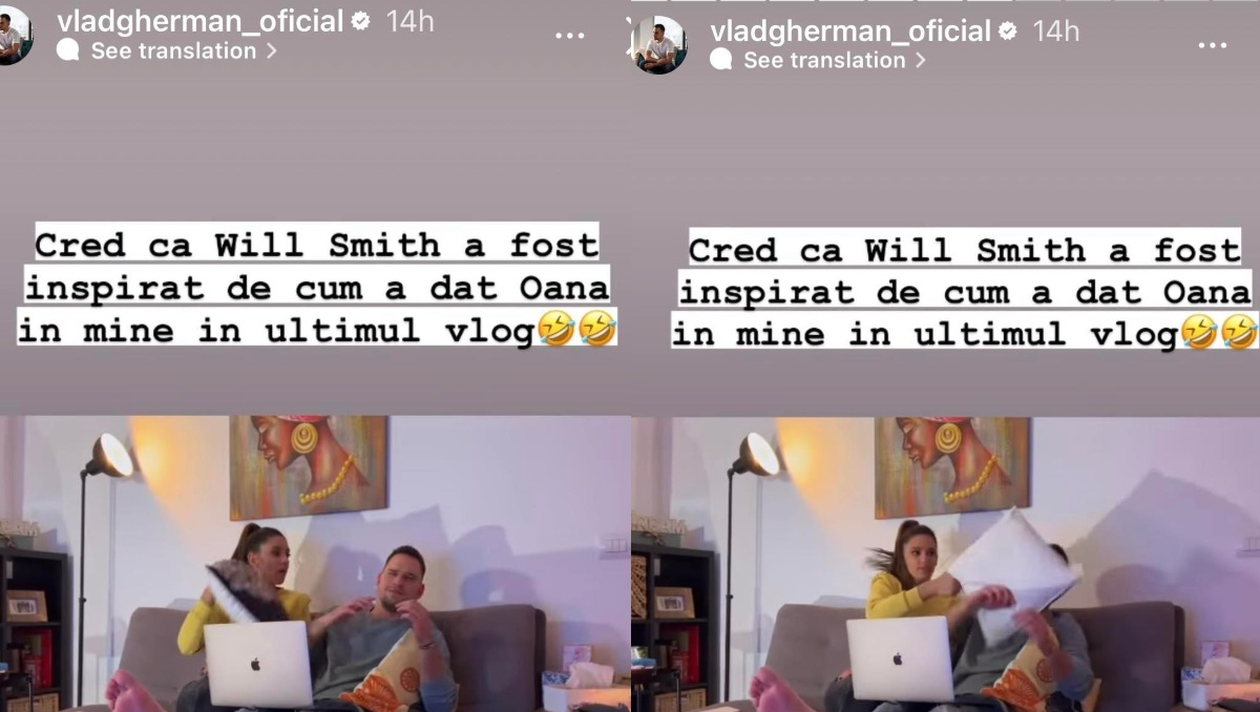Tap the right video with the pillow hit
This screenshot has height=712, width=1260.
pyautogui.click(x=946, y=564)
